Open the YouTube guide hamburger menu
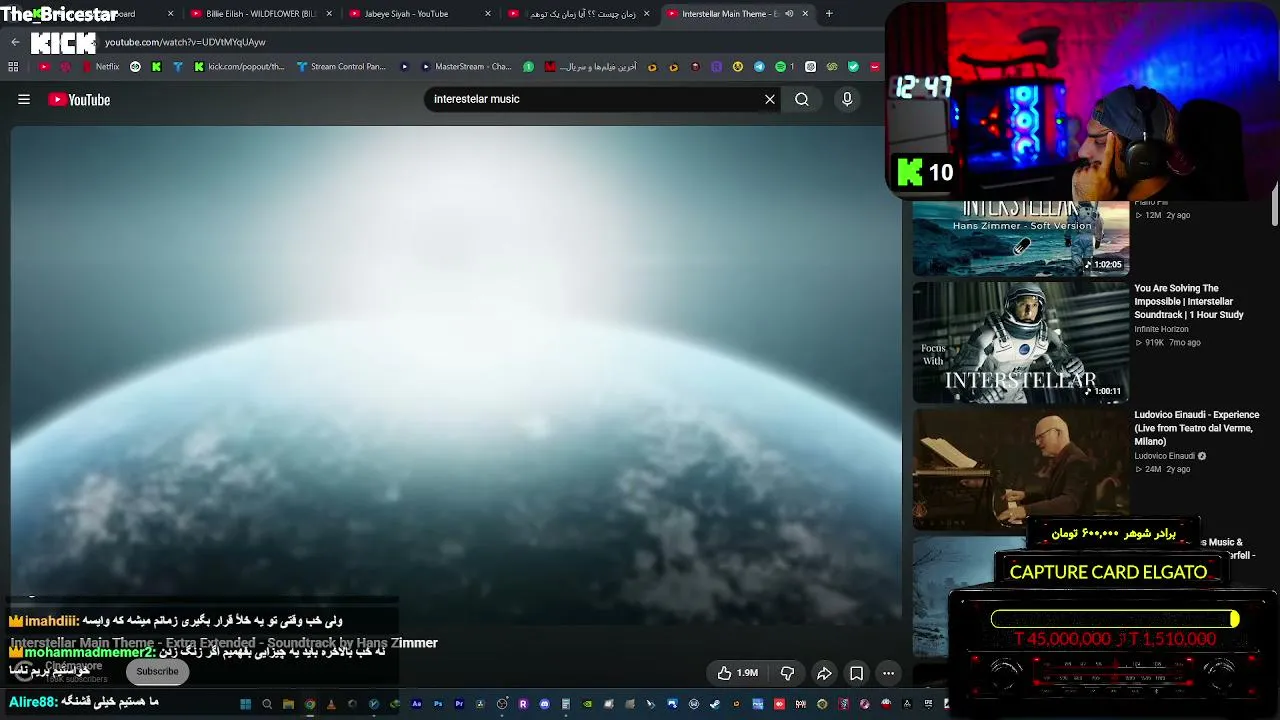This screenshot has height=720, width=1280. pos(24,99)
